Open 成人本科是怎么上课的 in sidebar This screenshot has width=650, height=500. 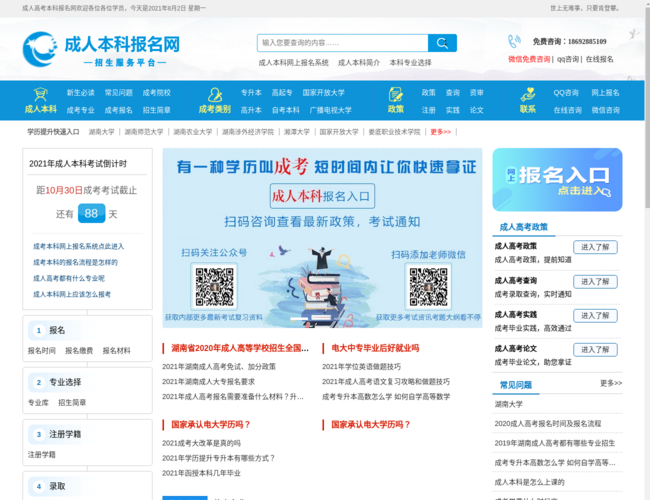pos(529,482)
